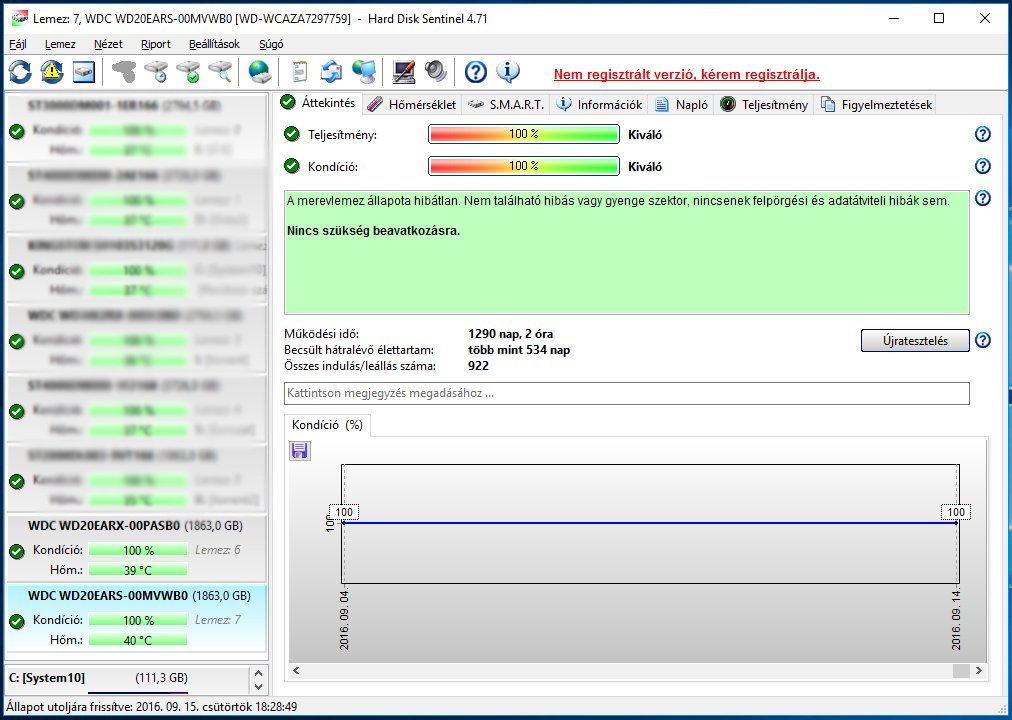Image resolution: width=1012 pixels, height=720 pixels.
Task: Switch to the Teljesítmény tab
Action: (764, 105)
